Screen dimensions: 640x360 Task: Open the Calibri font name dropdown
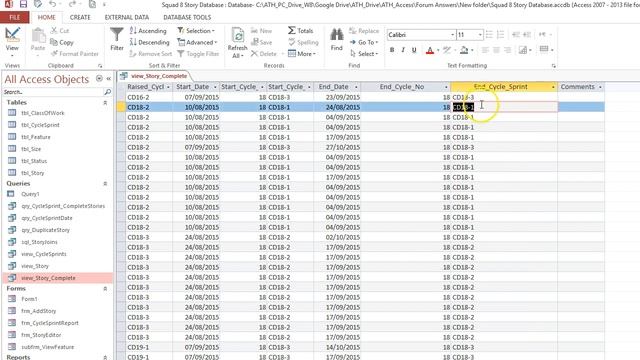(452, 35)
